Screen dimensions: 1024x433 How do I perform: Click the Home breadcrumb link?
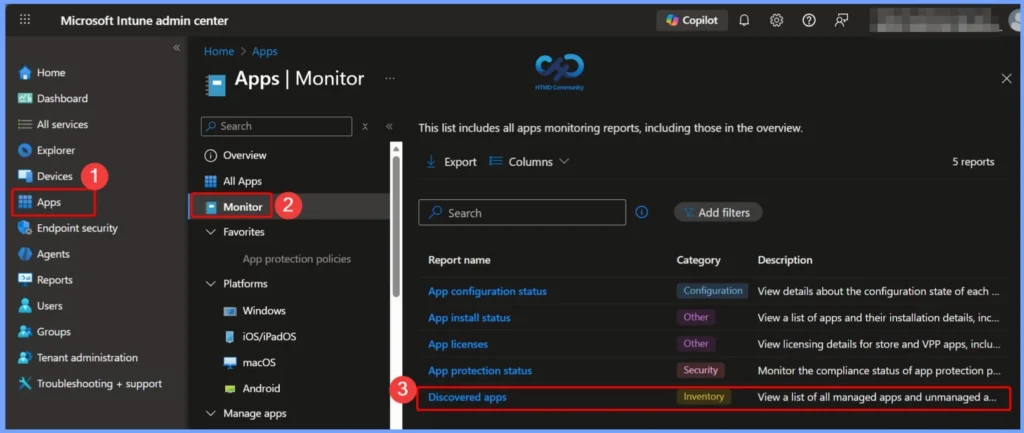click(219, 52)
